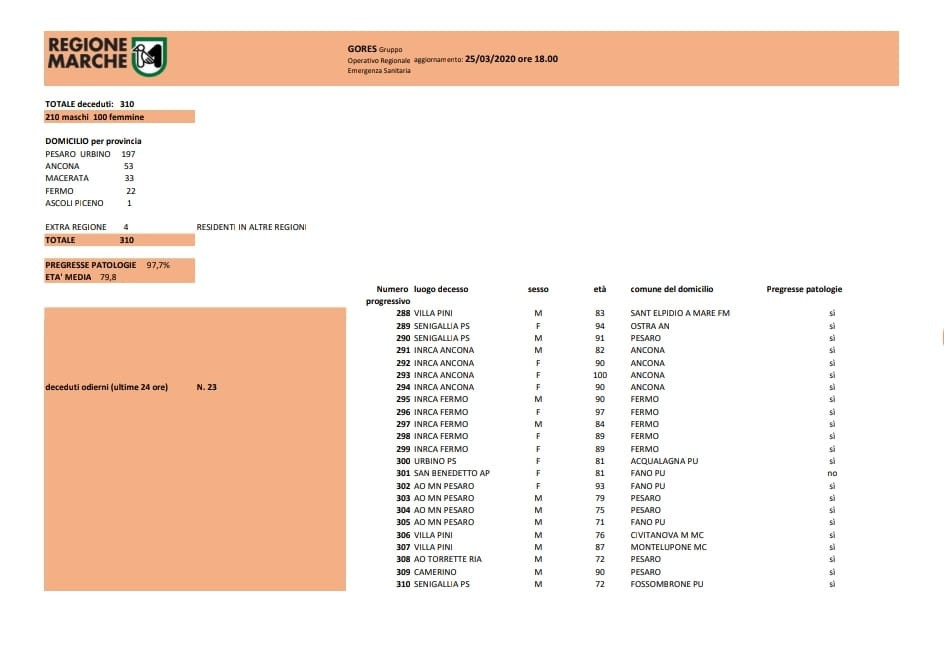Click the "URBINO PS" place cell
944x655 pixels.
(435, 461)
